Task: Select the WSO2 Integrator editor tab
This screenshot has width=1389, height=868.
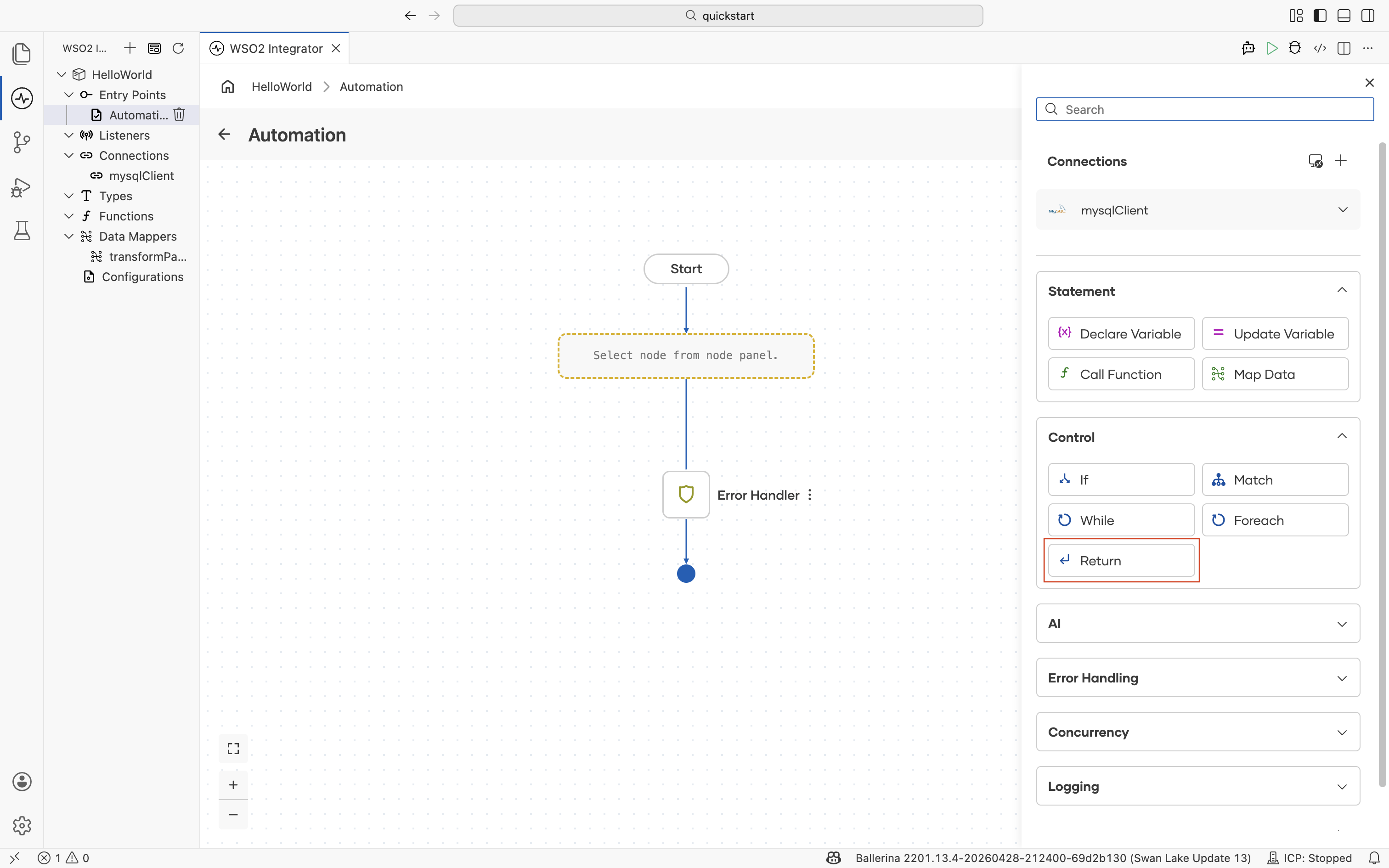Action: pos(275,48)
